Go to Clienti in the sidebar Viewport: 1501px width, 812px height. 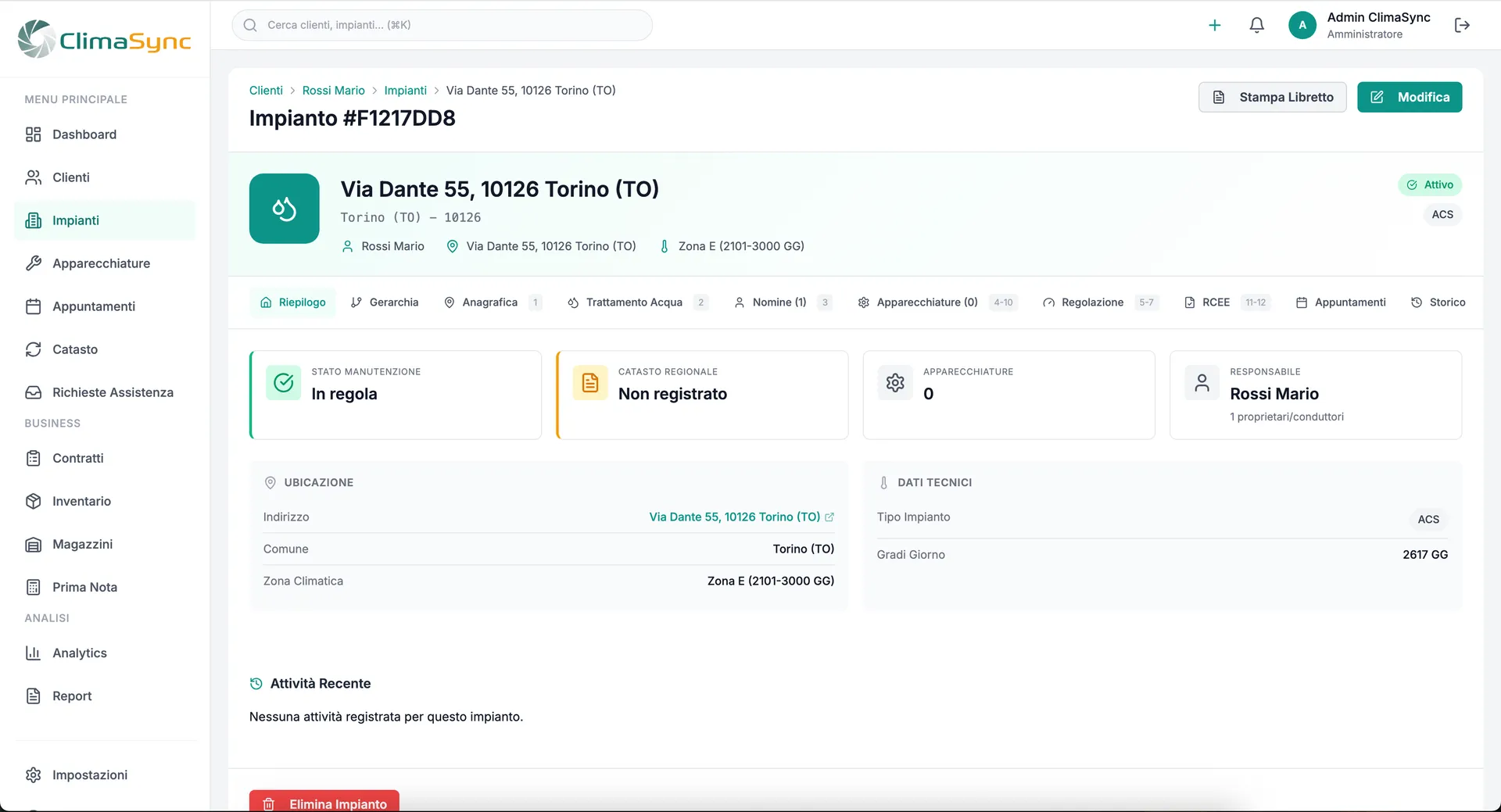coord(105,177)
